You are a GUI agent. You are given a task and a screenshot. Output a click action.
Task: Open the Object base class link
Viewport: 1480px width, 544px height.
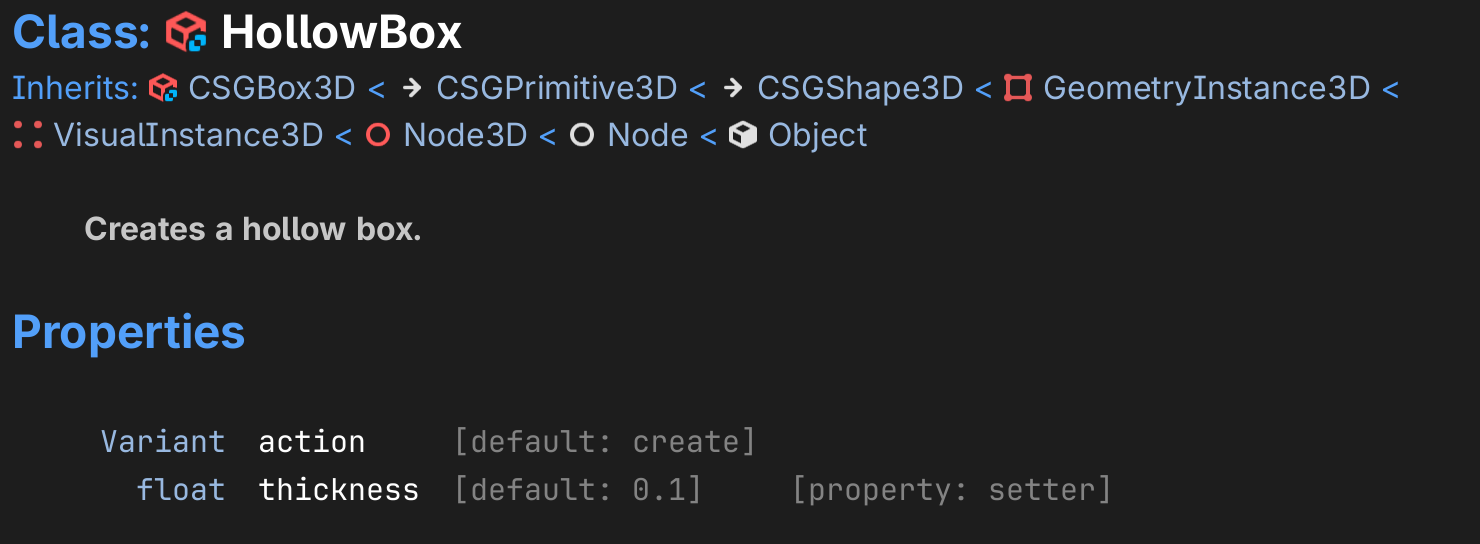click(x=818, y=136)
